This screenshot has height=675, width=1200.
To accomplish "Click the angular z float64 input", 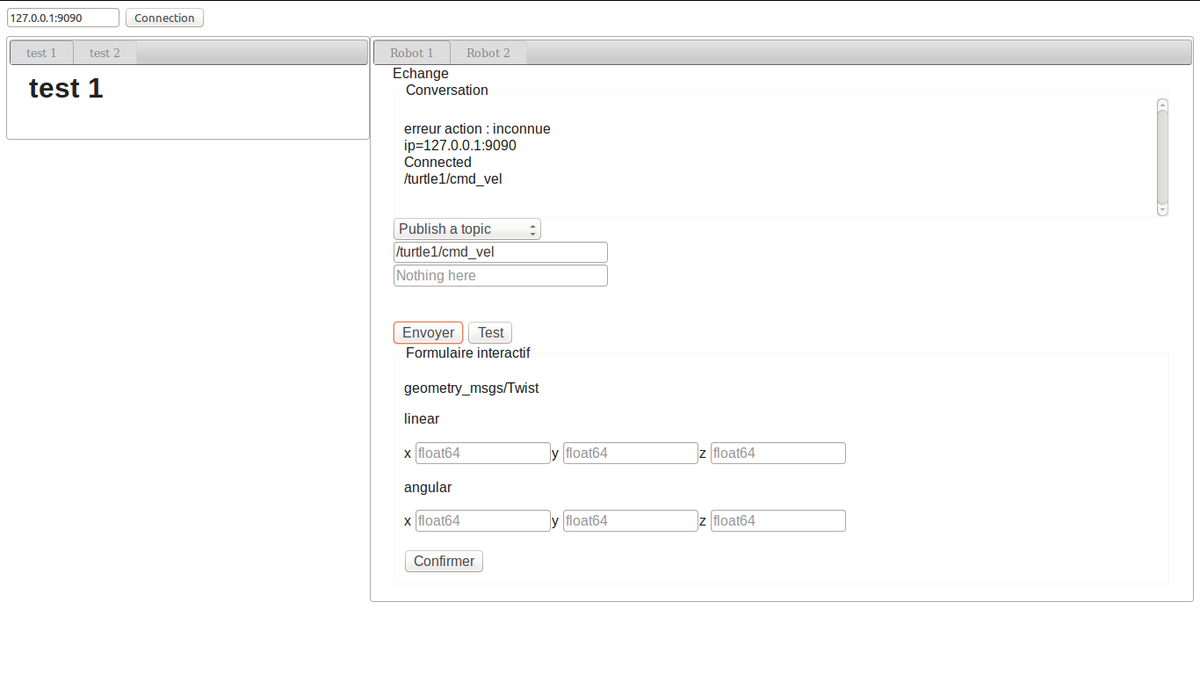I will click(x=777, y=521).
